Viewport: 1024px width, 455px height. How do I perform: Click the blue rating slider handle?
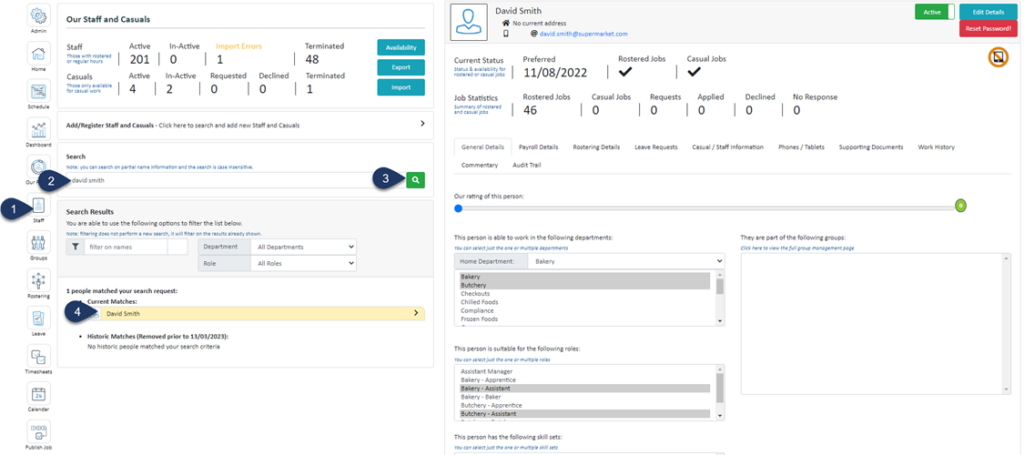click(458, 208)
